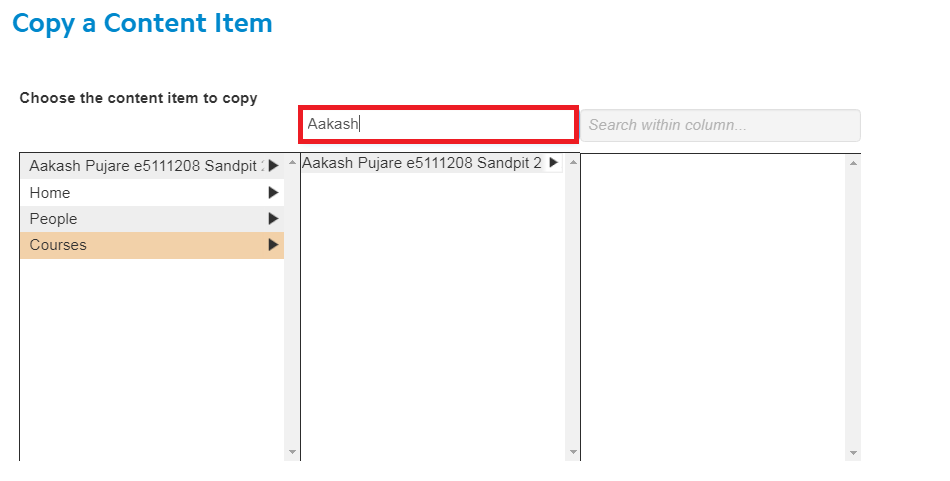Click third column scrollbar down arrow
Image resolution: width=950 pixels, height=481 pixels.
pos(854,452)
